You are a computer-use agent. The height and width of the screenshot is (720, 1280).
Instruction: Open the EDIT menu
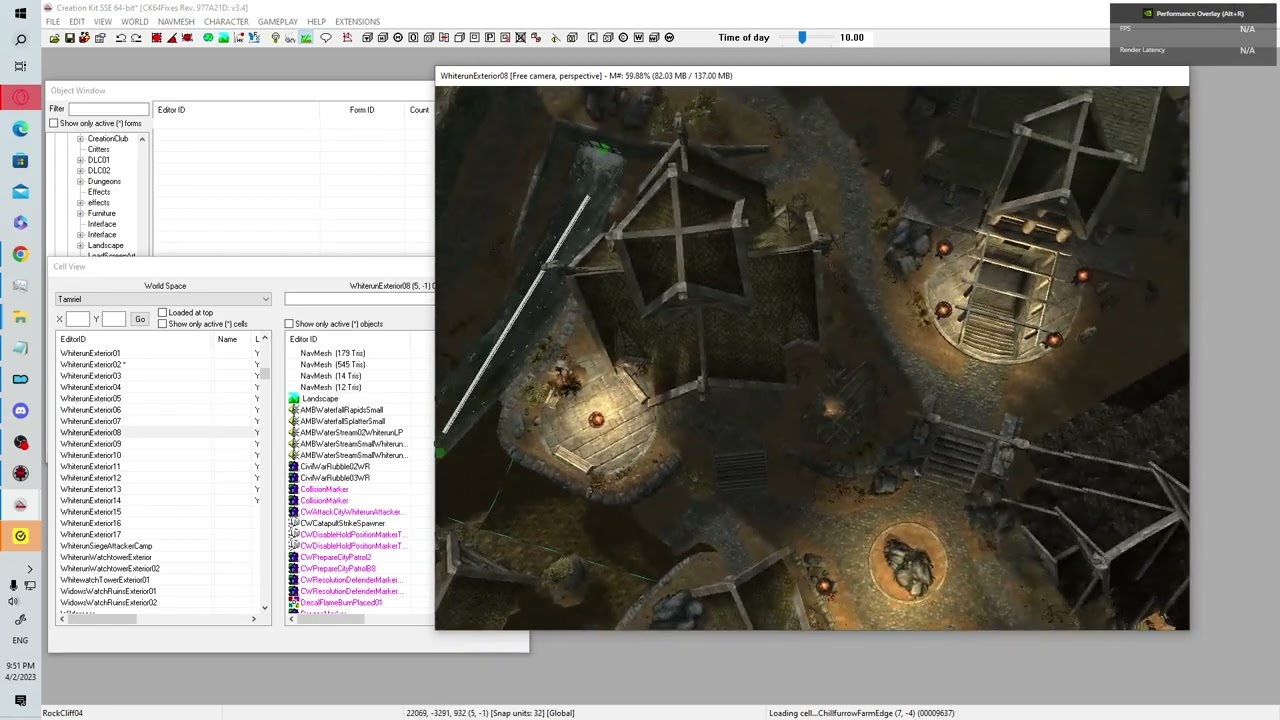point(77,22)
